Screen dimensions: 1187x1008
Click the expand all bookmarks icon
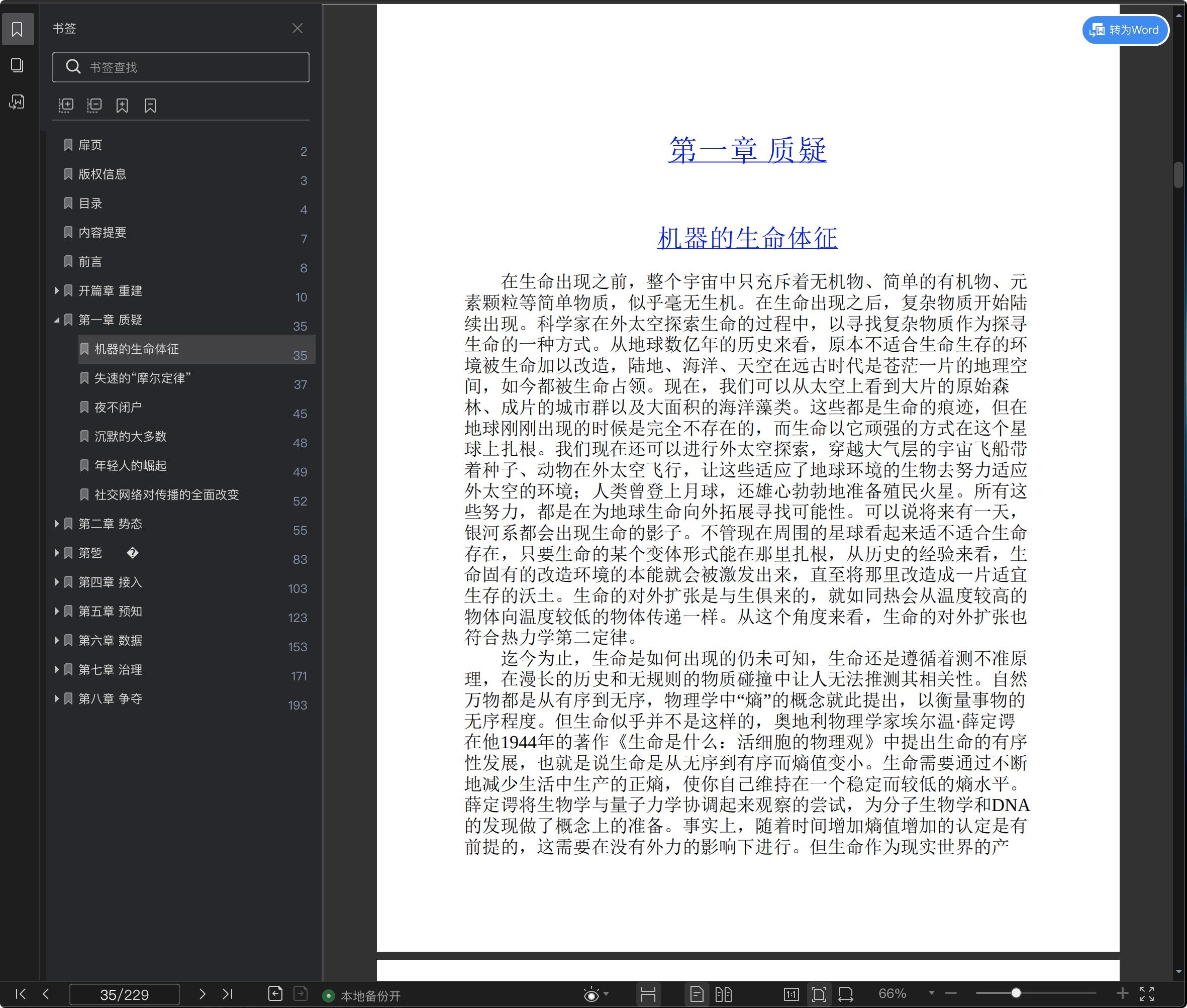point(66,105)
